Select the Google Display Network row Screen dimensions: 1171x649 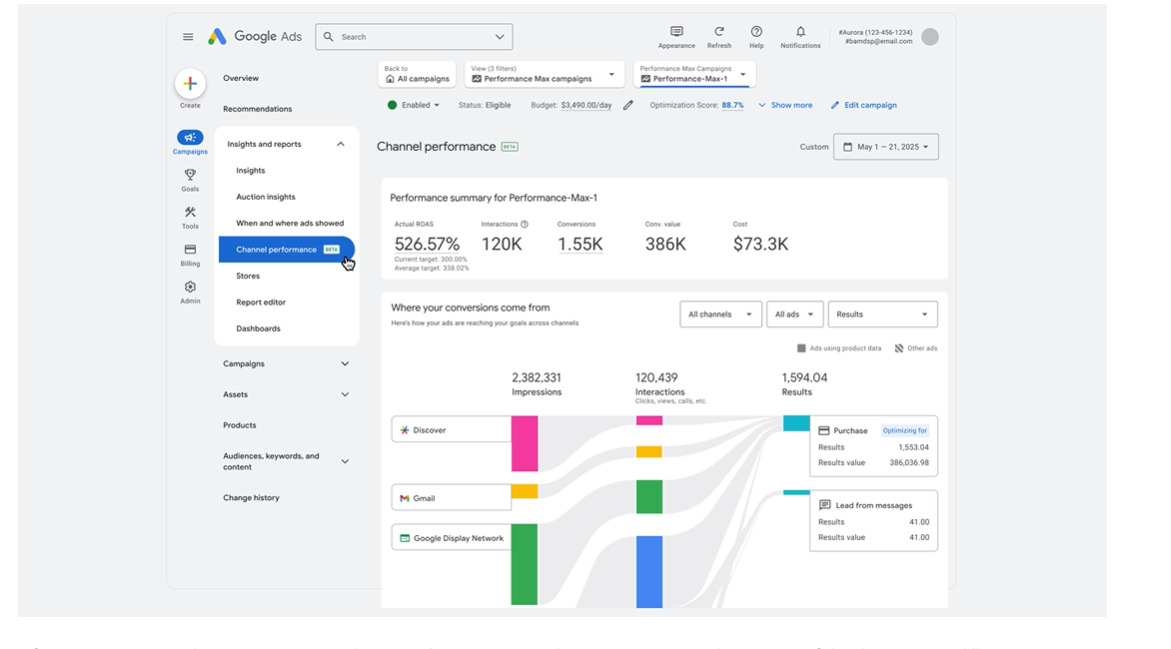tap(452, 538)
